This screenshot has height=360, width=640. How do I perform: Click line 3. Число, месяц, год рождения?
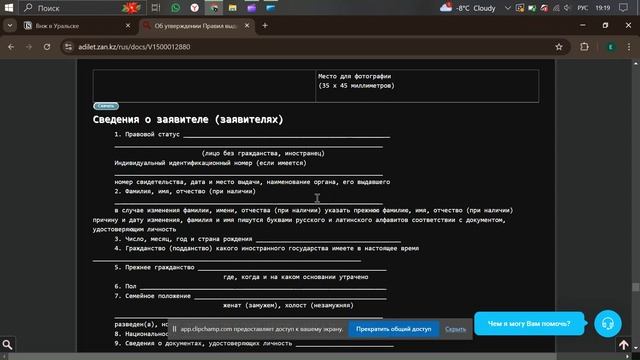click(258, 239)
